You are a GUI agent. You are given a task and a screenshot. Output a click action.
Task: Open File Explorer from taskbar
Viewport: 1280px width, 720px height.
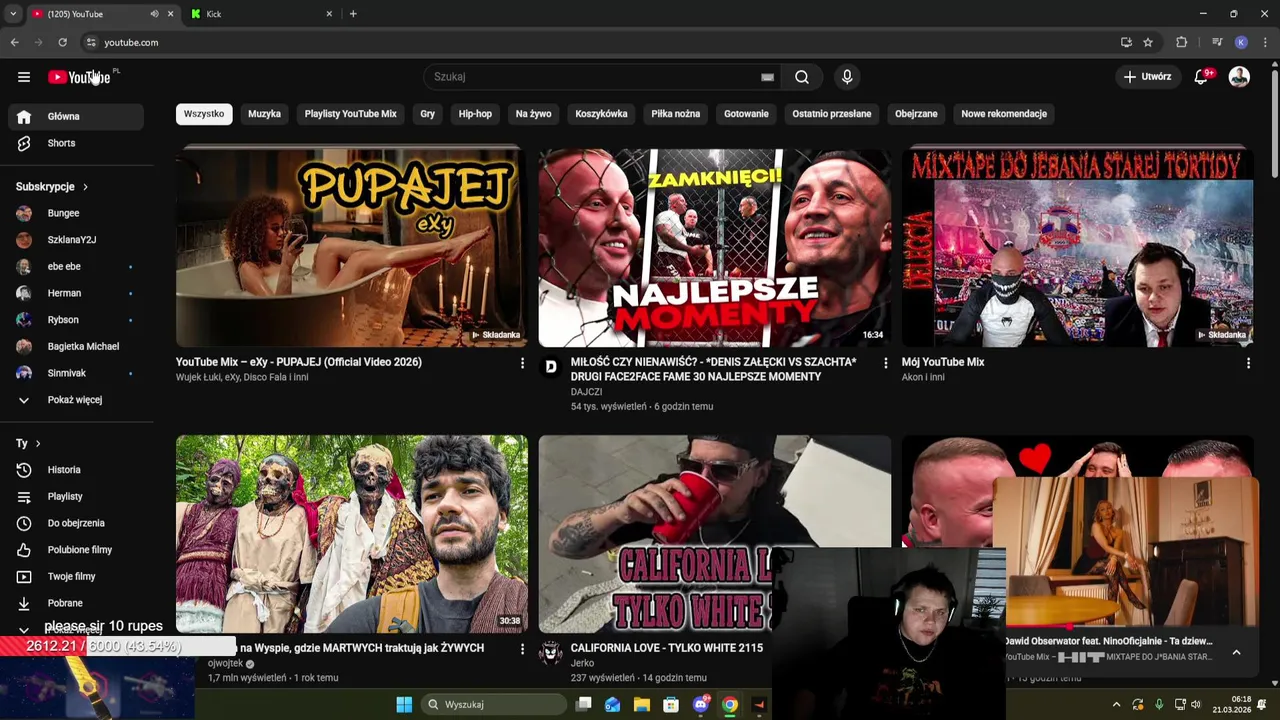[642, 704]
